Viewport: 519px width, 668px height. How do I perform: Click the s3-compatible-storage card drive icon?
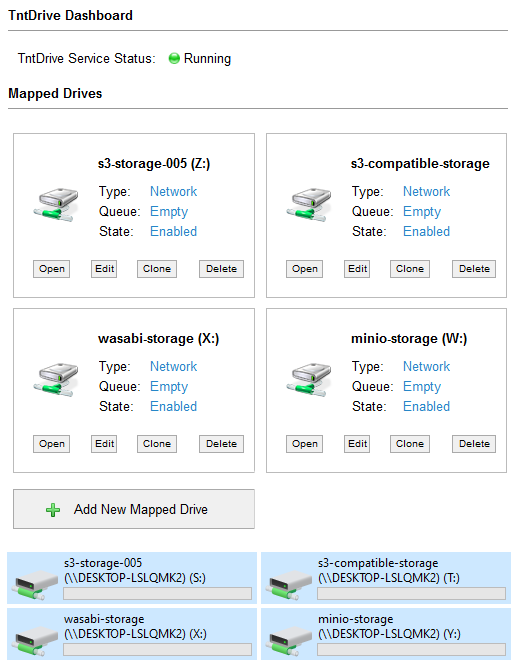[x=309, y=205]
